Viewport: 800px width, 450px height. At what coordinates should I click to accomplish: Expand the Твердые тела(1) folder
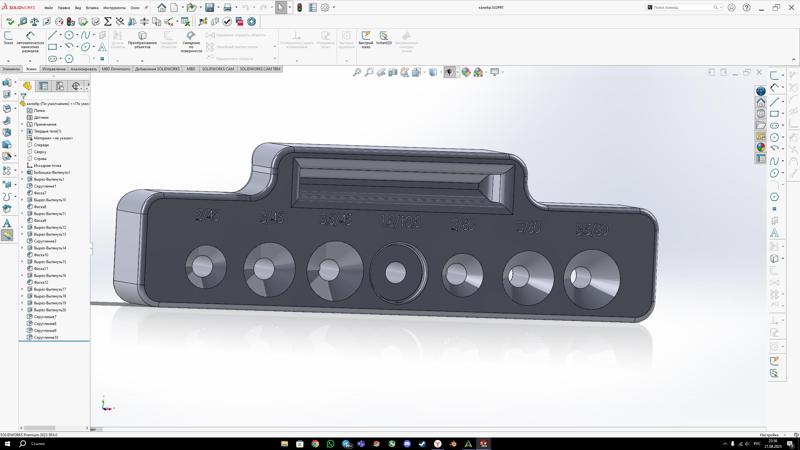pyautogui.click(x=22, y=131)
